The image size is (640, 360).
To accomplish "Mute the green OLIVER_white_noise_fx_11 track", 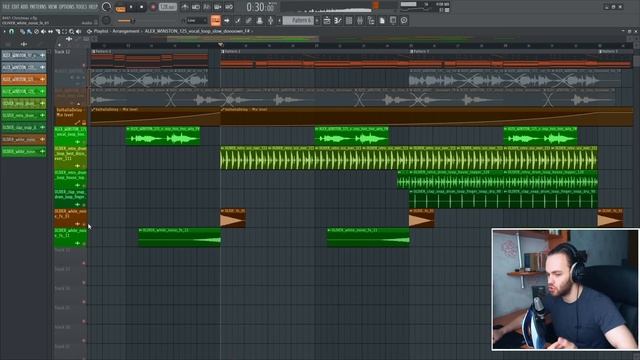I will coord(84,243).
